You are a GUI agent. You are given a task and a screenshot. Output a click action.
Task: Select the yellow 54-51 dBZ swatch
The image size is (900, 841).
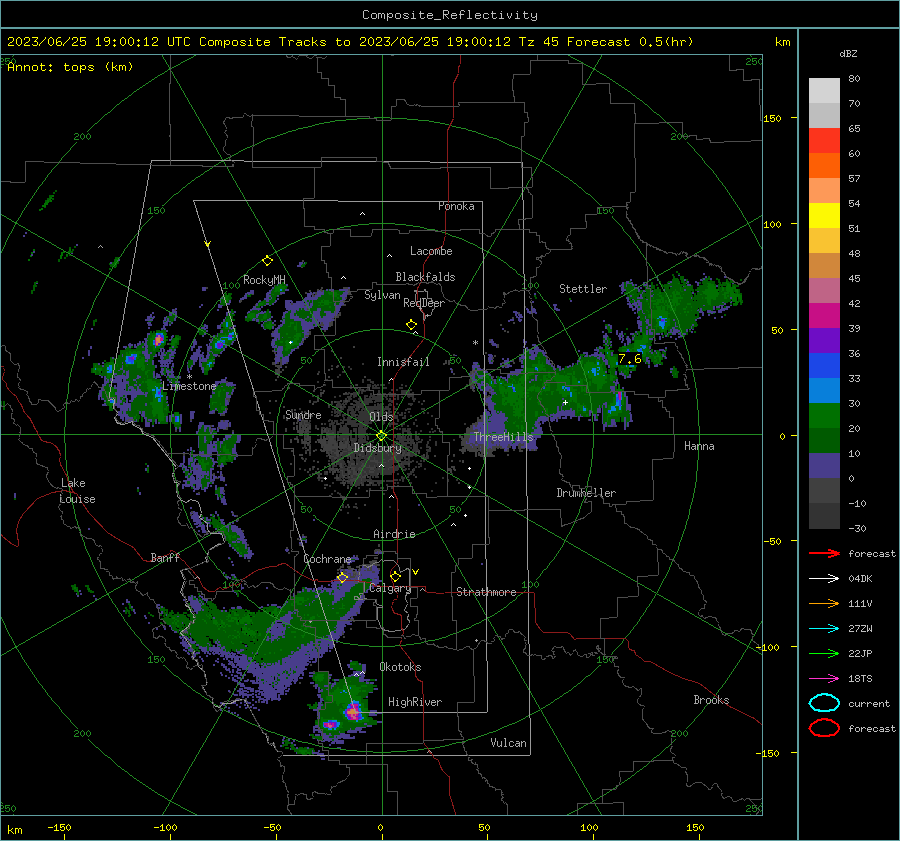(x=824, y=215)
